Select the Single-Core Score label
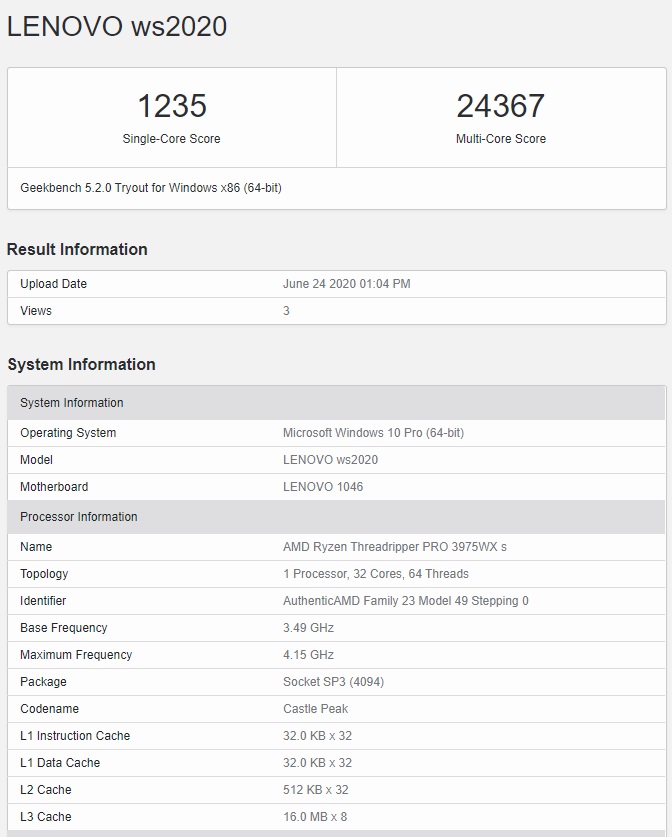The width and height of the screenshot is (672, 837). pyautogui.click(x=171, y=139)
